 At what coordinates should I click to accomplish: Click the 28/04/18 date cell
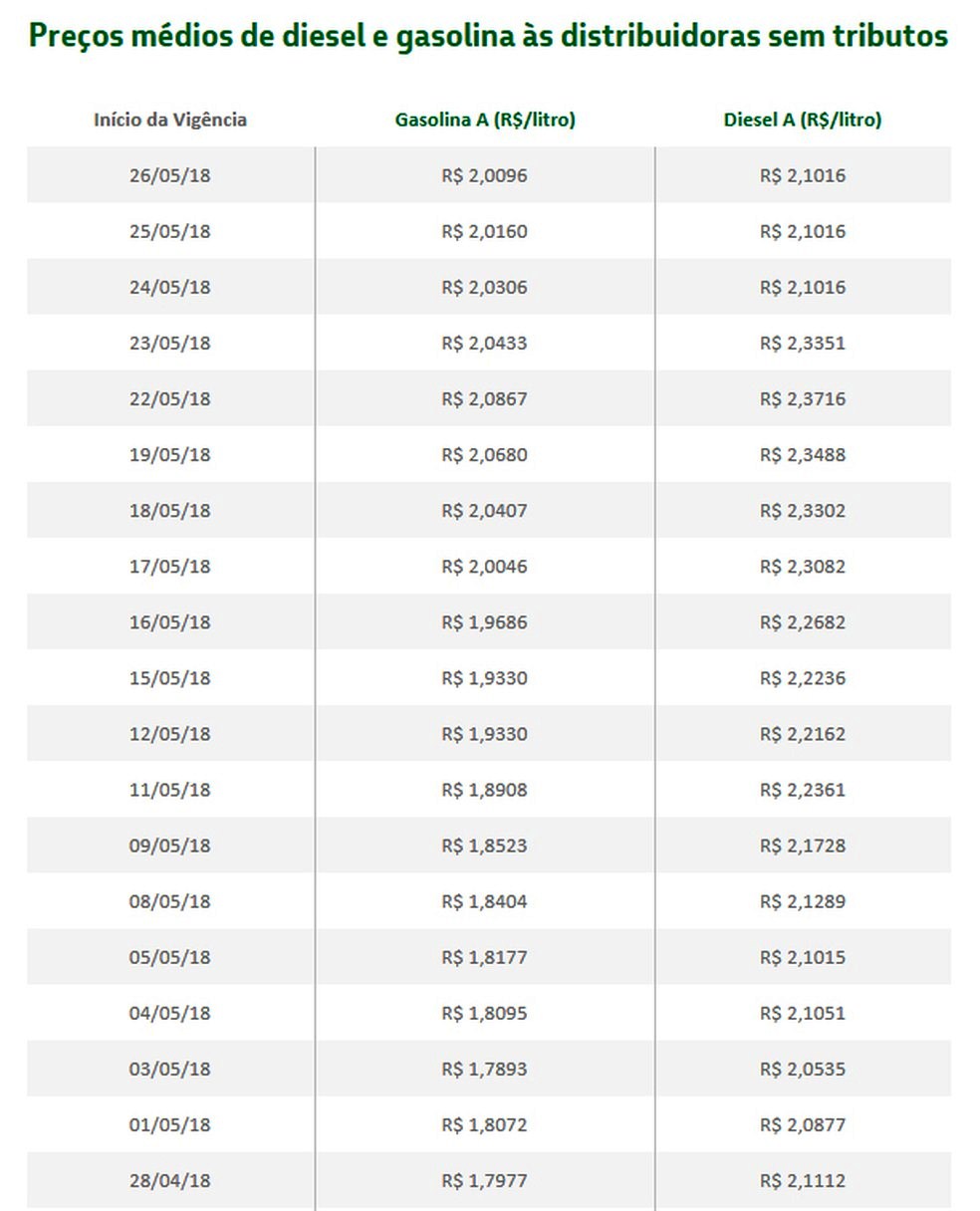point(170,1180)
